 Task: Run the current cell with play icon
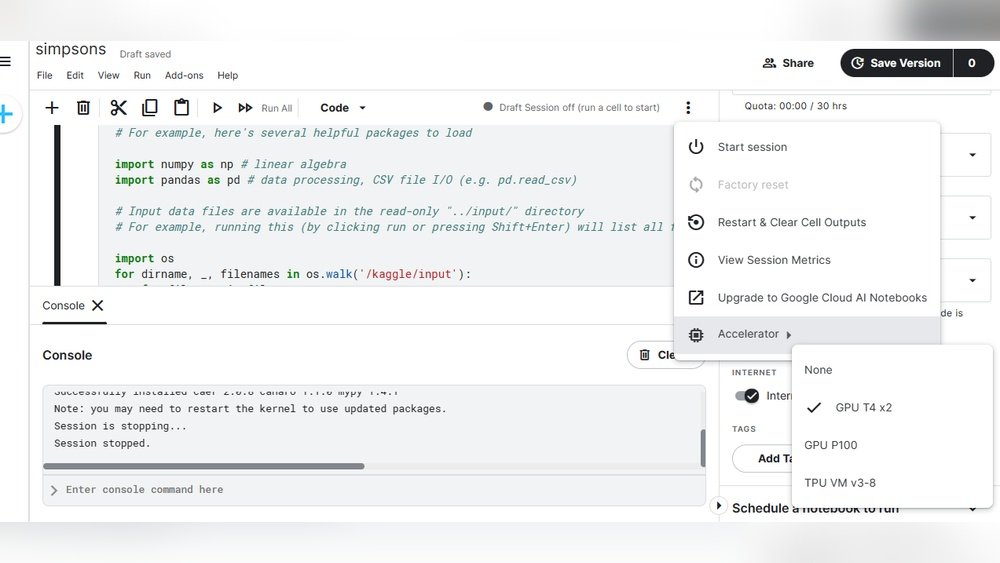pos(217,108)
